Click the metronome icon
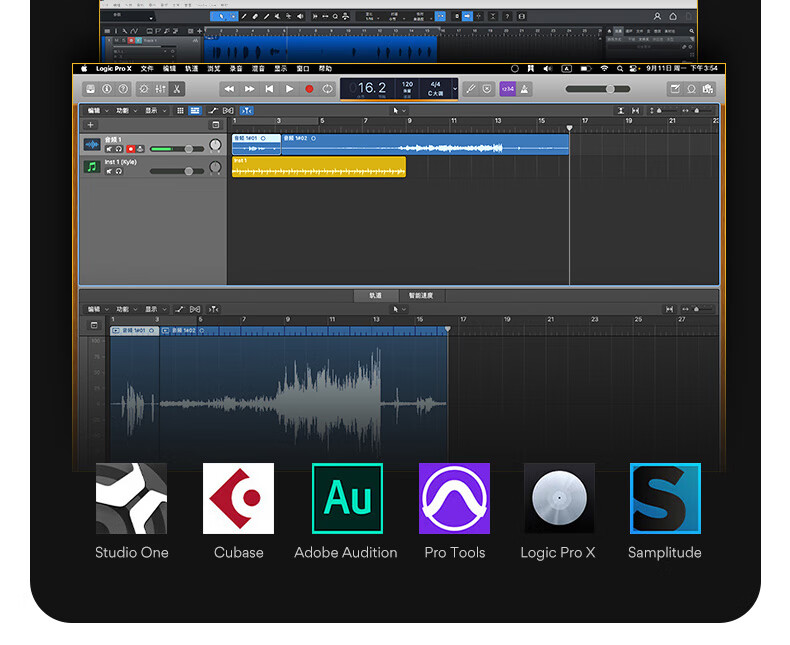790x645 pixels. (x=525, y=89)
